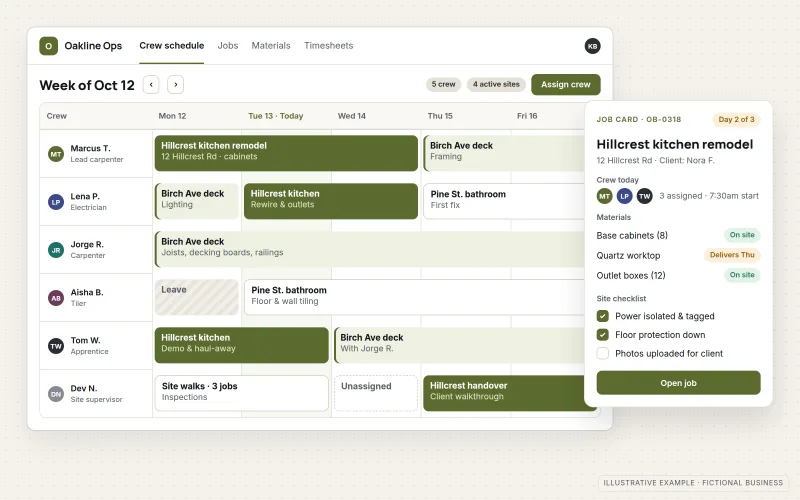Click the 4 active sites chip

[x=496, y=84]
